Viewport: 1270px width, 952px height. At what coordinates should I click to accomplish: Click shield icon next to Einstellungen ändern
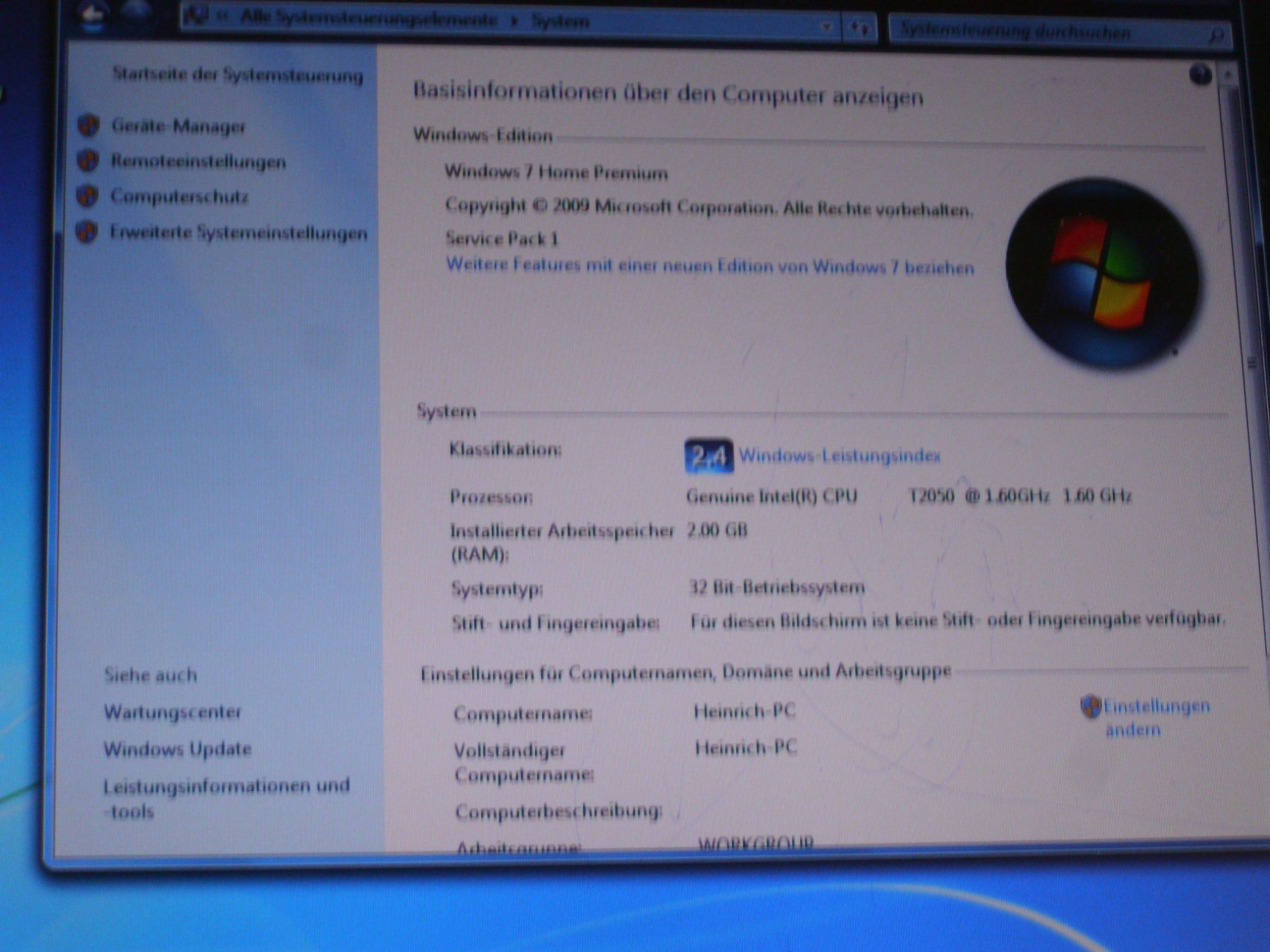click(x=1091, y=706)
